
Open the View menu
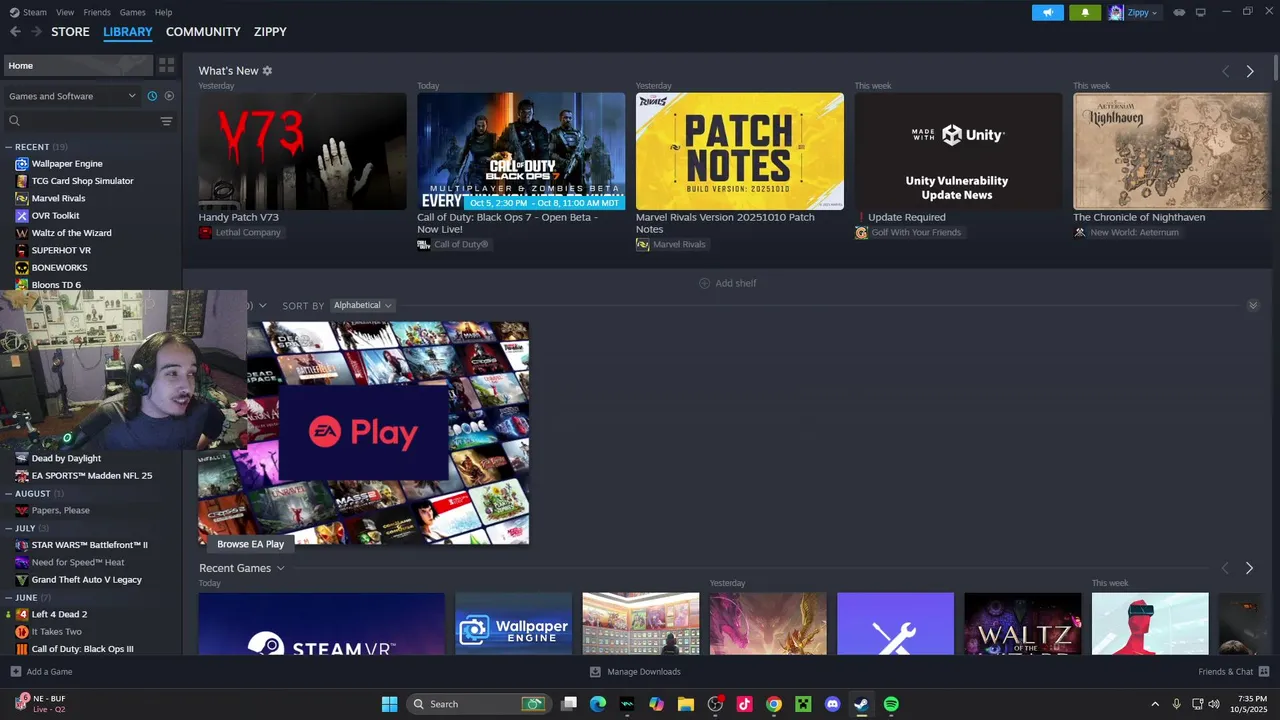point(65,12)
